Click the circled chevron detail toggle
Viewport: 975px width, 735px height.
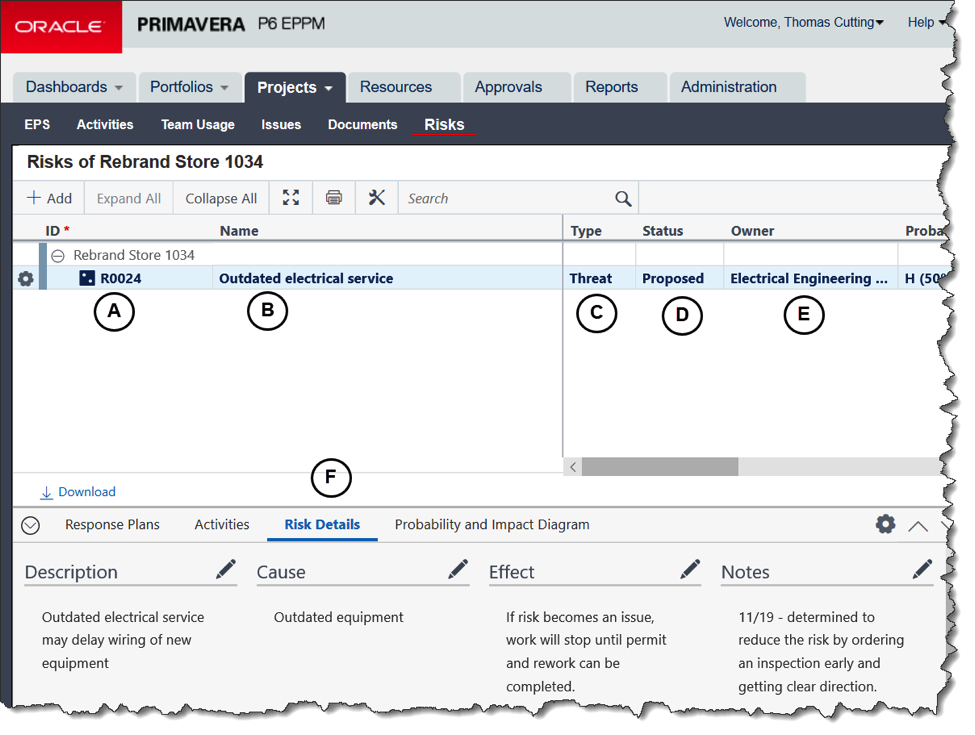tap(30, 525)
